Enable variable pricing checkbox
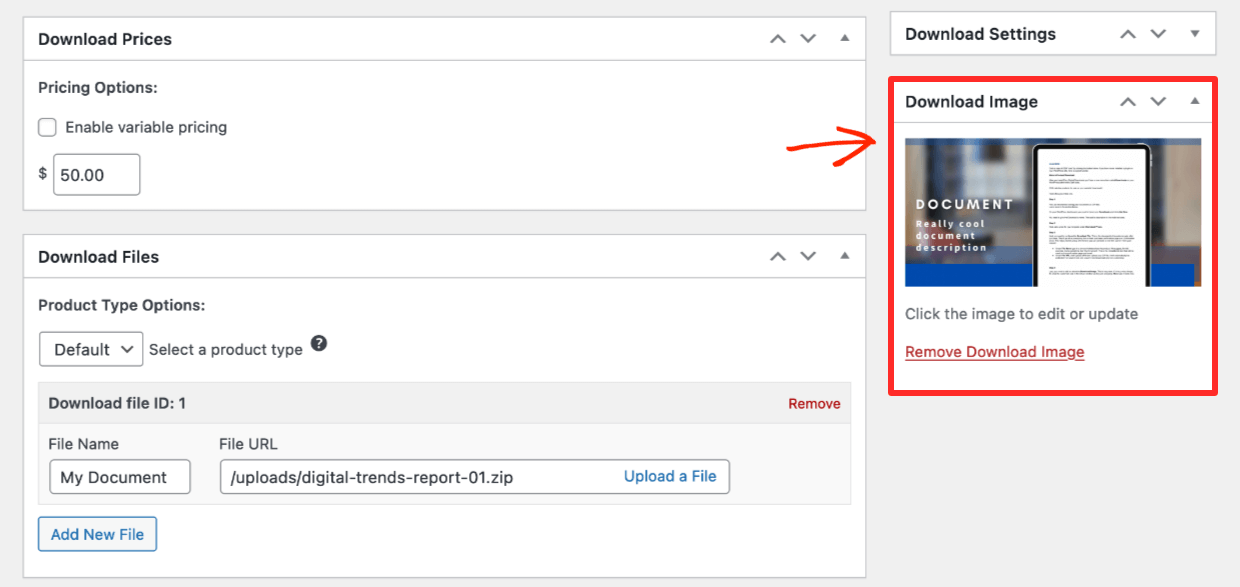Screen dimensions: 1240x587 click(x=47, y=127)
